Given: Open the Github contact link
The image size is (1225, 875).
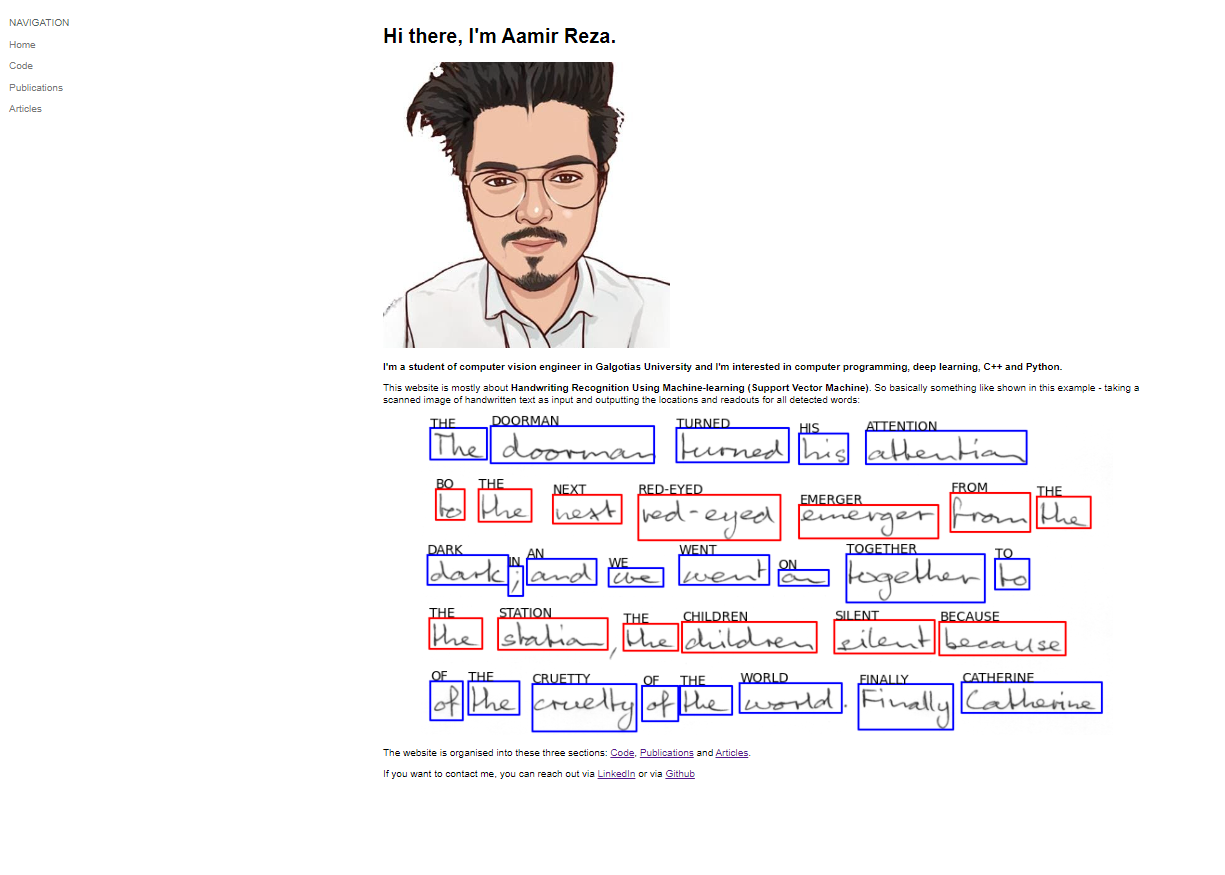Looking at the screenshot, I should coord(680,774).
